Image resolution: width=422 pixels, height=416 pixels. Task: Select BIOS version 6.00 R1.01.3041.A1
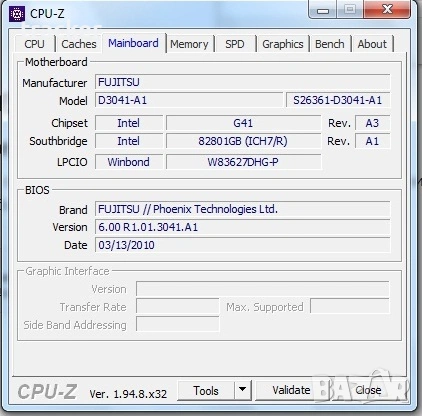pyautogui.click(x=242, y=227)
